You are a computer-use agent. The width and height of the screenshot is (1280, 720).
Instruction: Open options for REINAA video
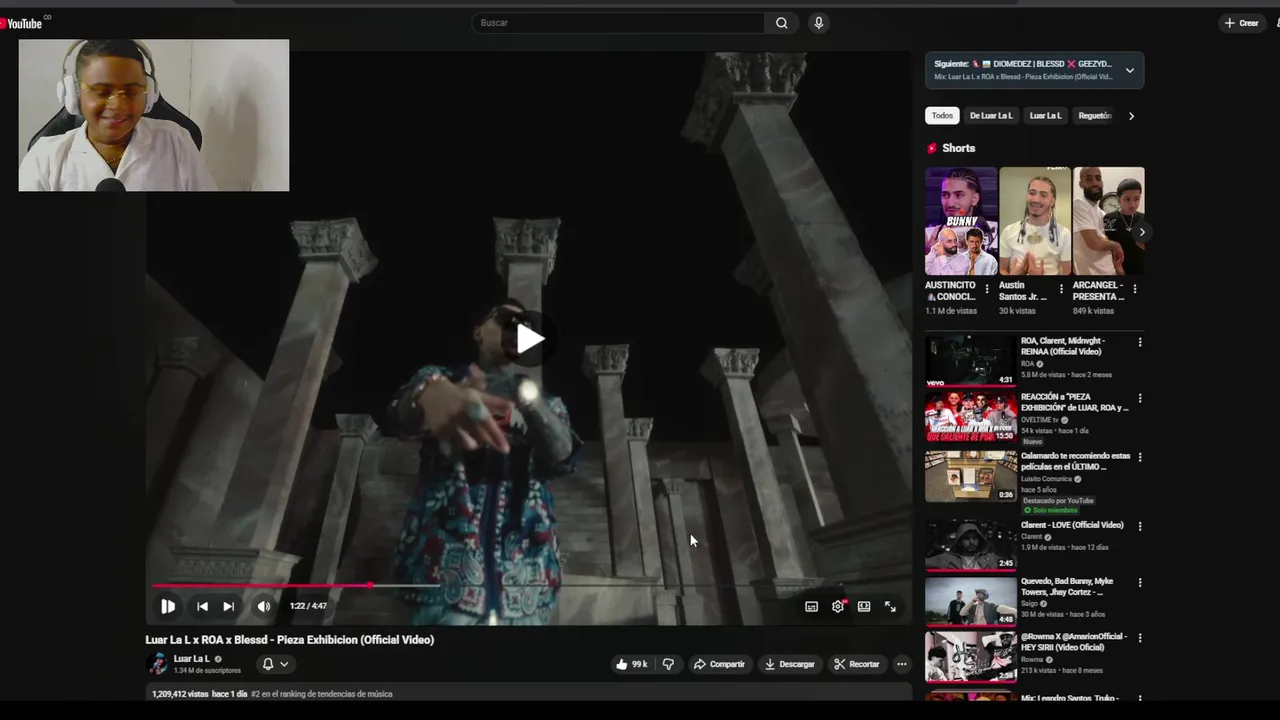[x=1140, y=342]
